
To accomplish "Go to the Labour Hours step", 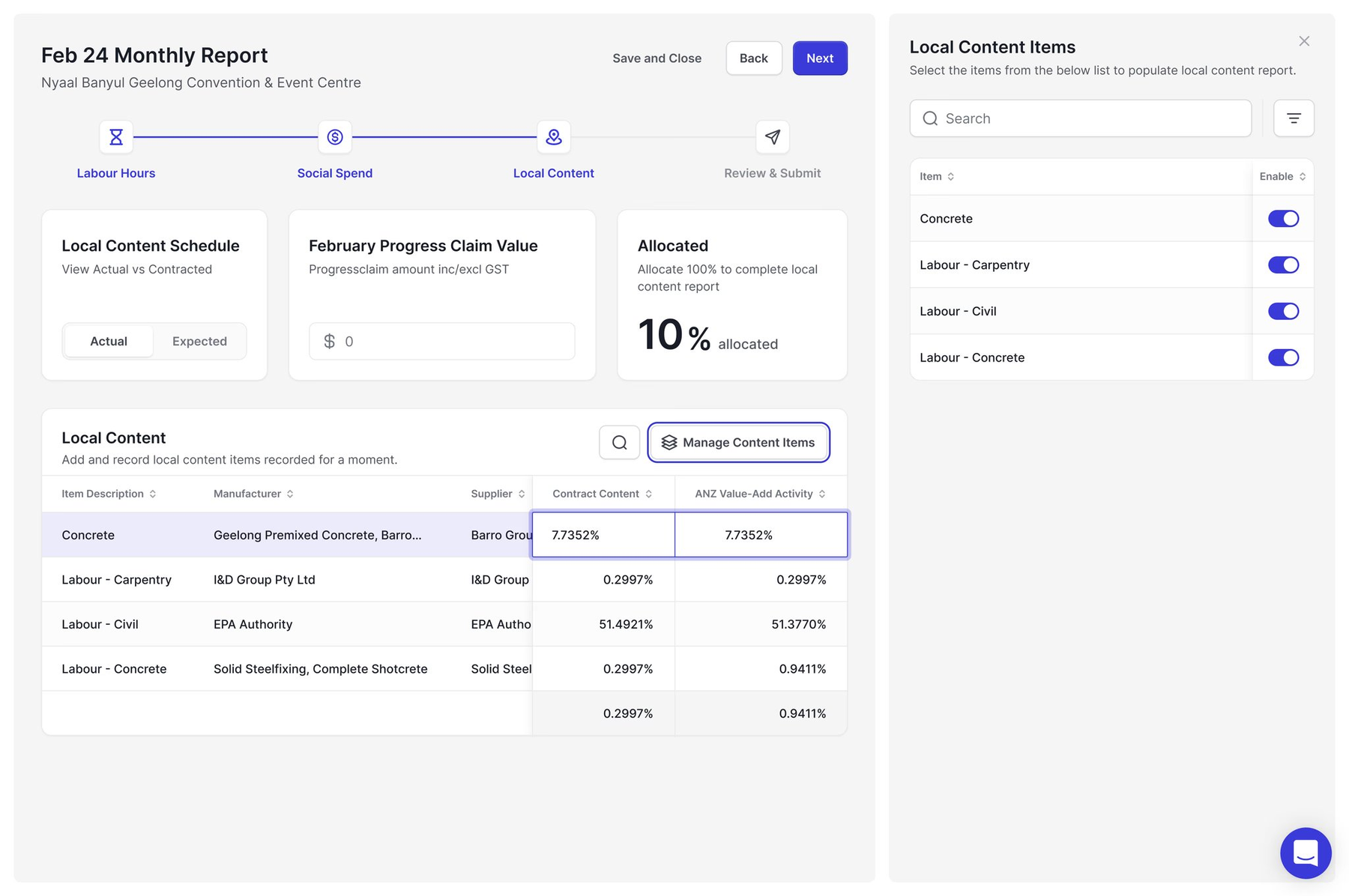I will pos(116,173).
